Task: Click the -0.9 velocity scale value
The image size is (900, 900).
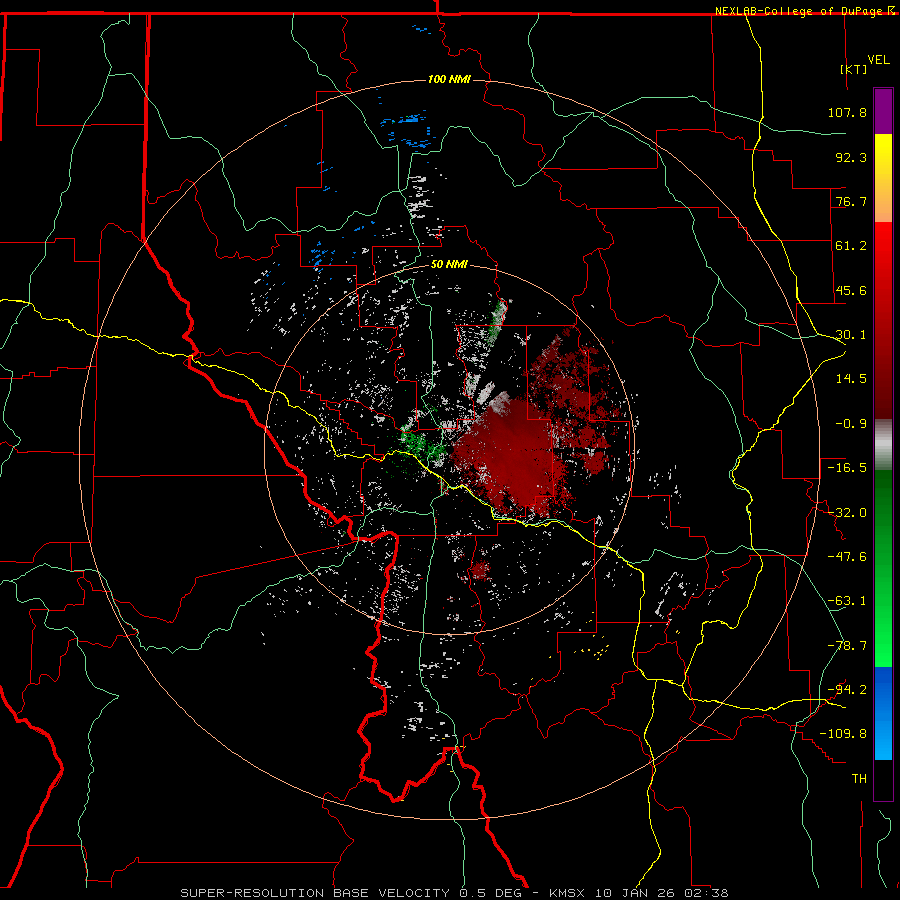Action: (x=851, y=424)
